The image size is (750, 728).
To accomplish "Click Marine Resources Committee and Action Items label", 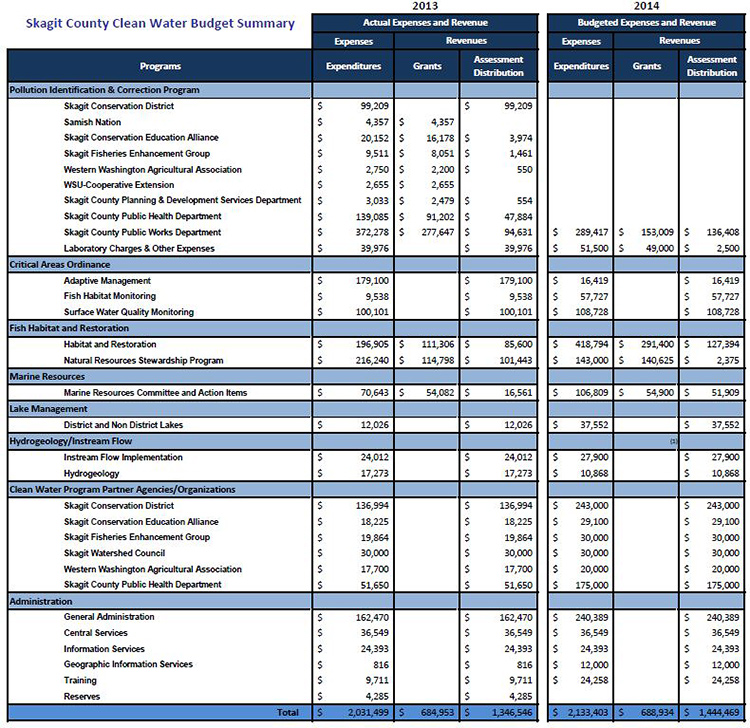I will coord(155,393).
